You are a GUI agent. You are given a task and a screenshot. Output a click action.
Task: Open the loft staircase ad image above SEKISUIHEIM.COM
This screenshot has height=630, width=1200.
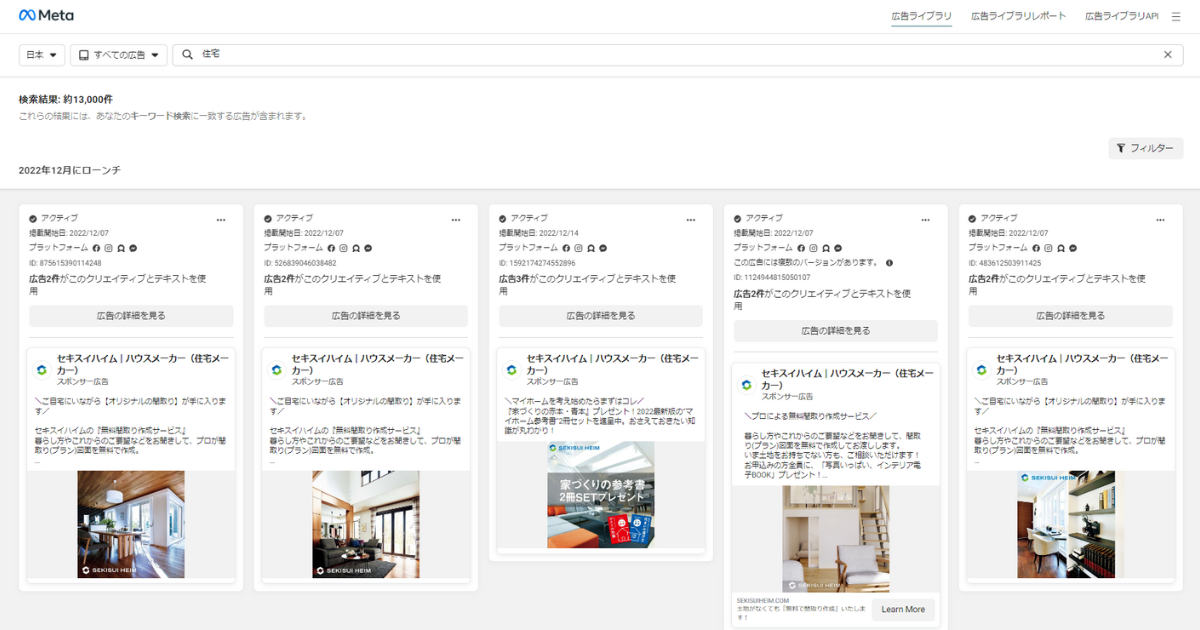coord(836,539)
